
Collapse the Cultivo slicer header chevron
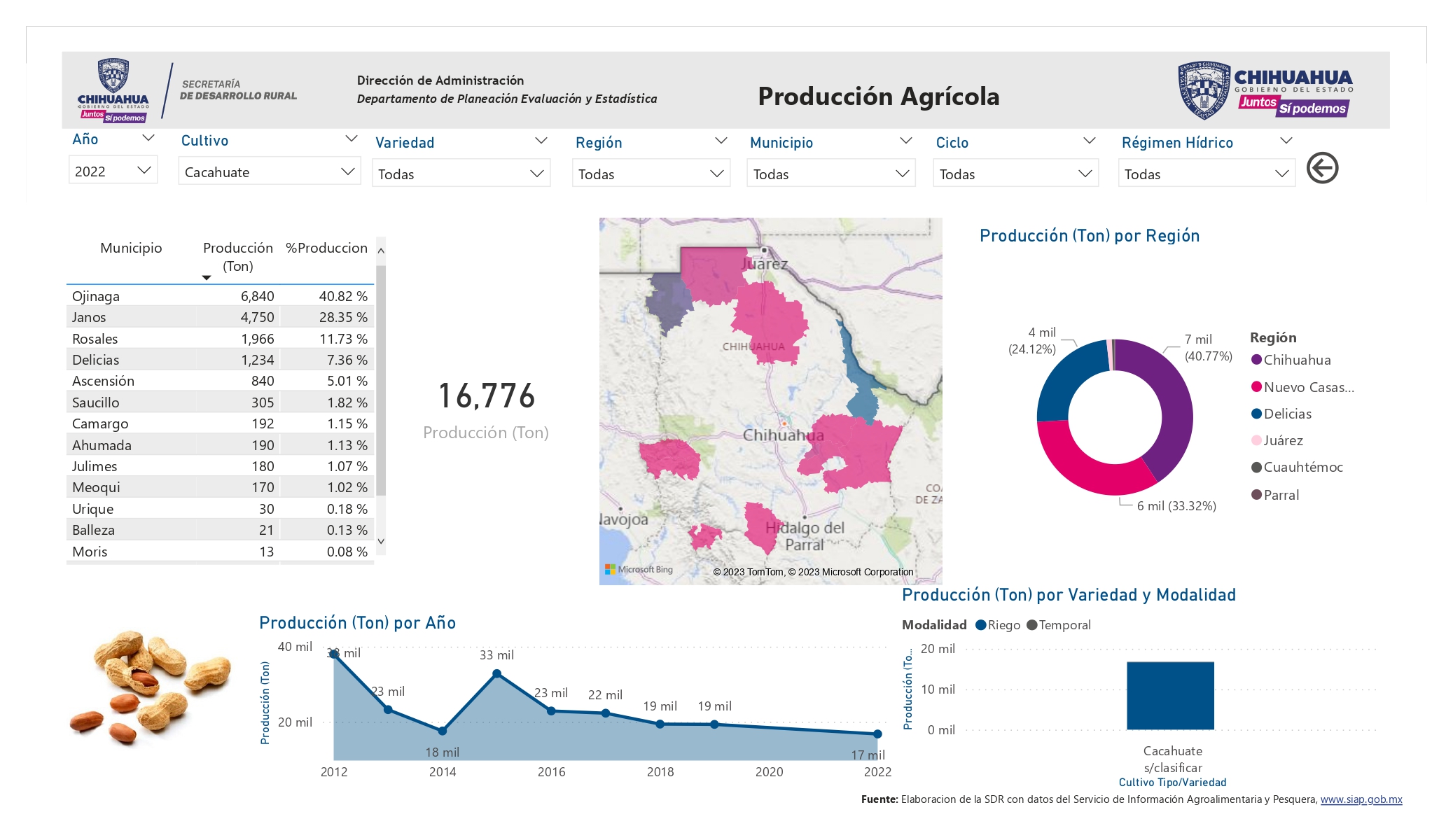[352, 139]
